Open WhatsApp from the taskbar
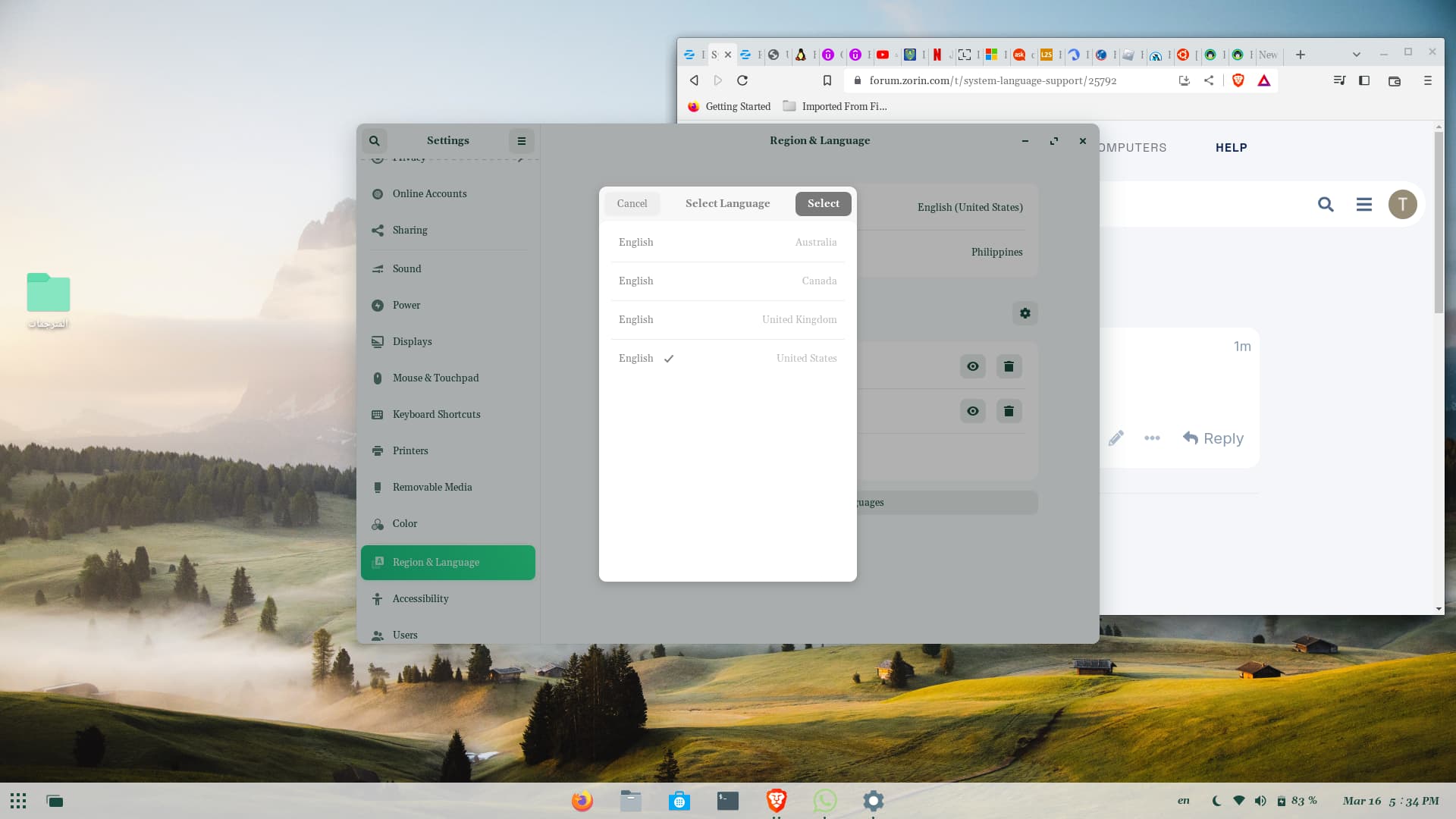 pyautogui.click(x=824, y=801)
